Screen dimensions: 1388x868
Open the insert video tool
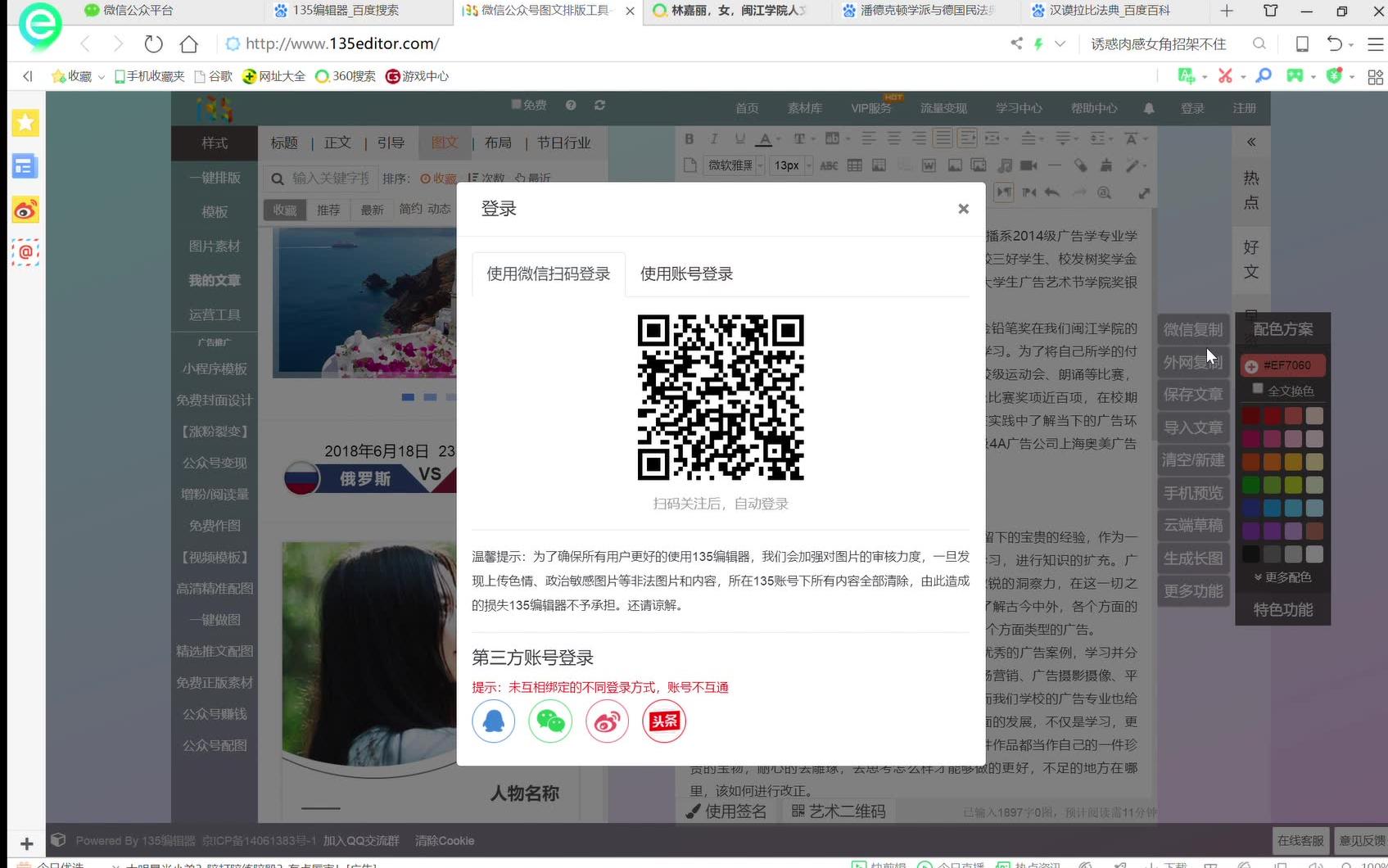(1028, 165)
